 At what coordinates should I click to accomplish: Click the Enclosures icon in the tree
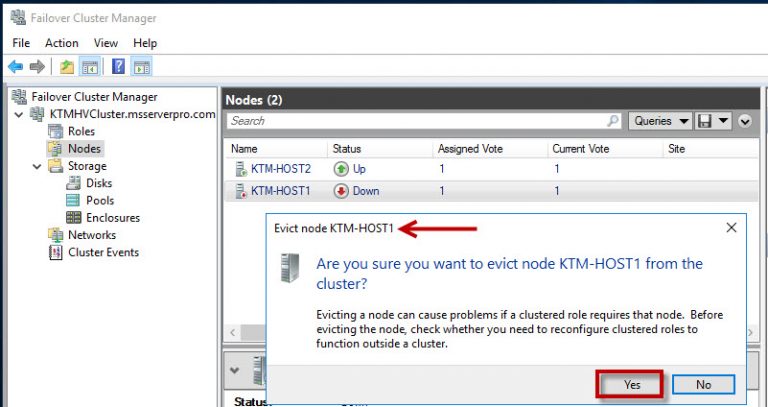pos(73,217)
